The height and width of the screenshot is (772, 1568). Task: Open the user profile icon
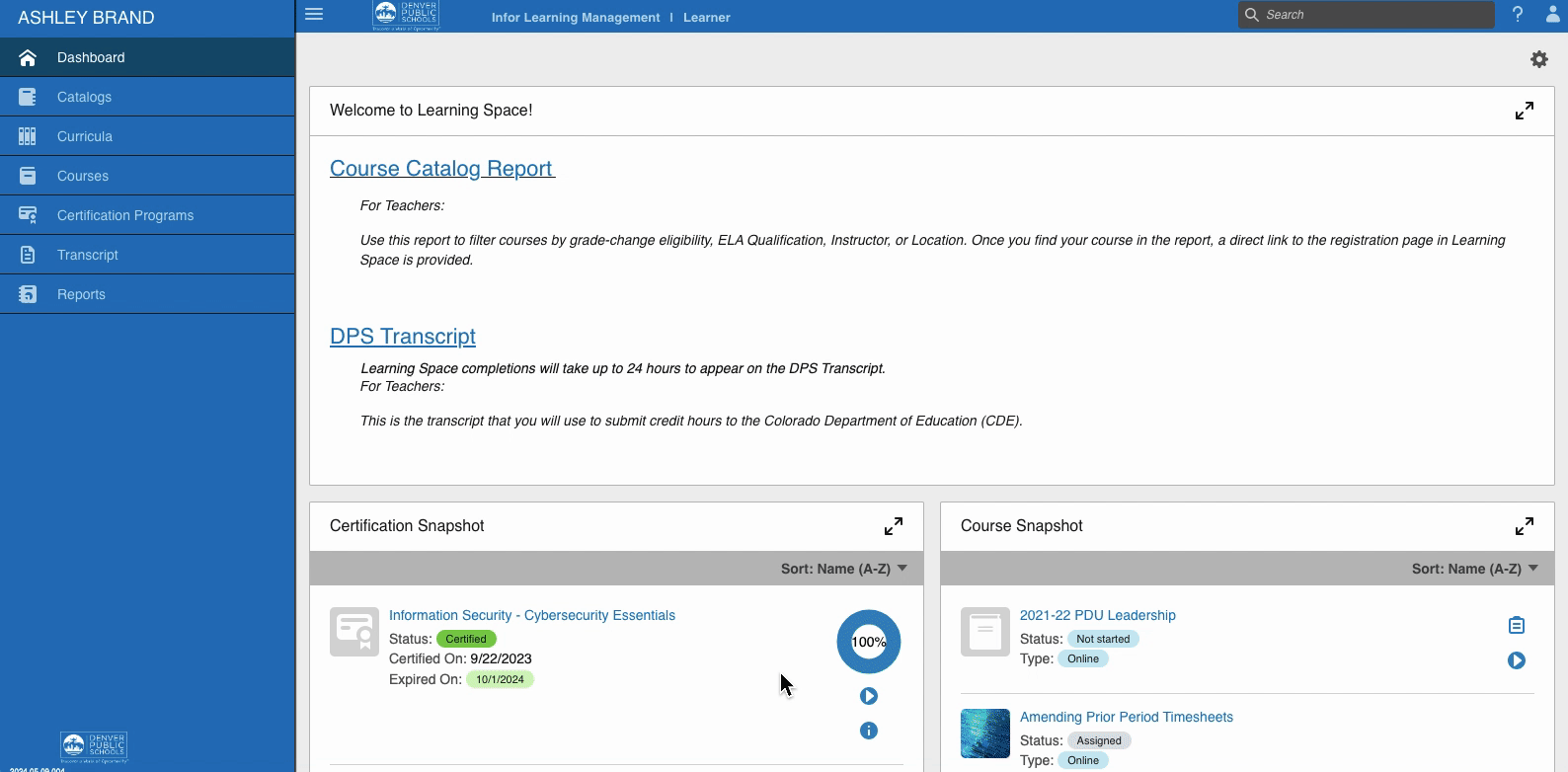click(1553, 15)
